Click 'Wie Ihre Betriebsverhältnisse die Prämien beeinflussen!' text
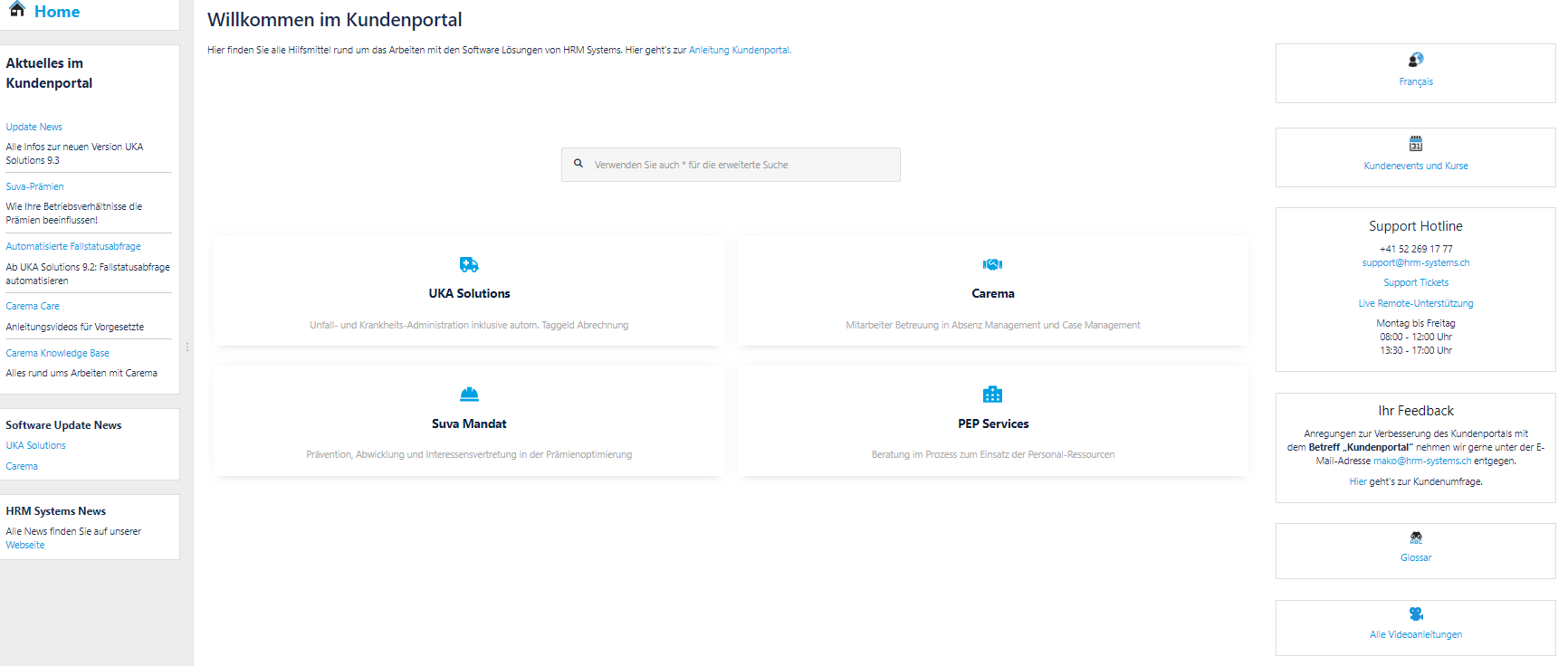 pyautogui.click(x=74, y=213)
